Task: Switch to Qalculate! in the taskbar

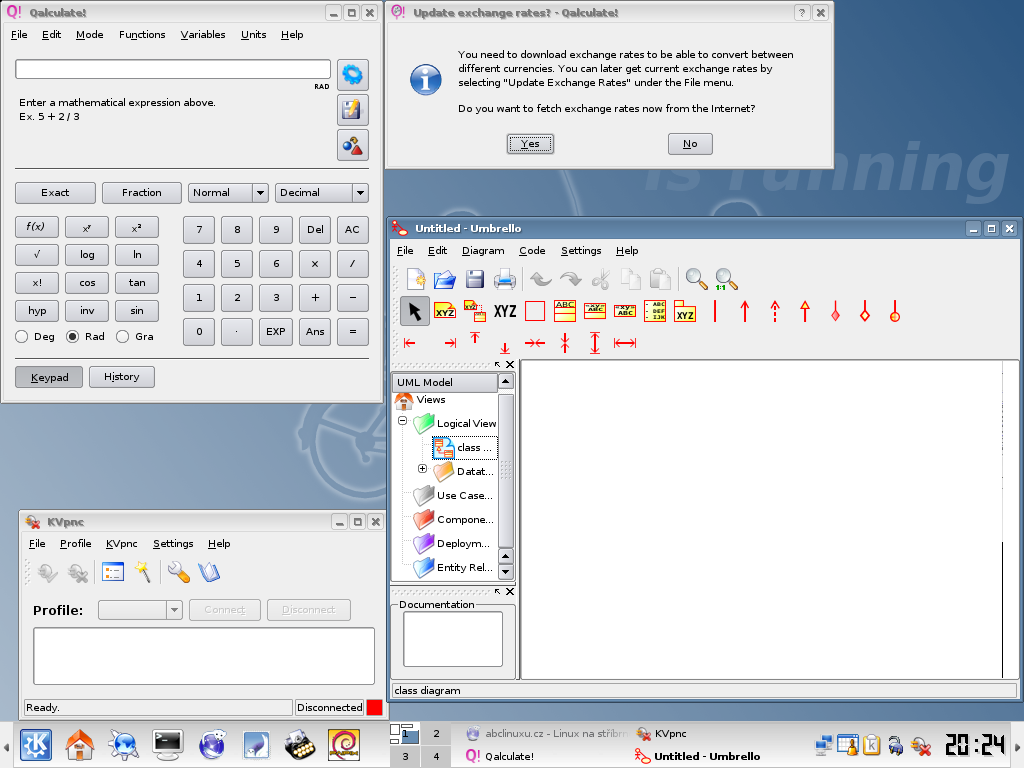Action: click(502, 756)
